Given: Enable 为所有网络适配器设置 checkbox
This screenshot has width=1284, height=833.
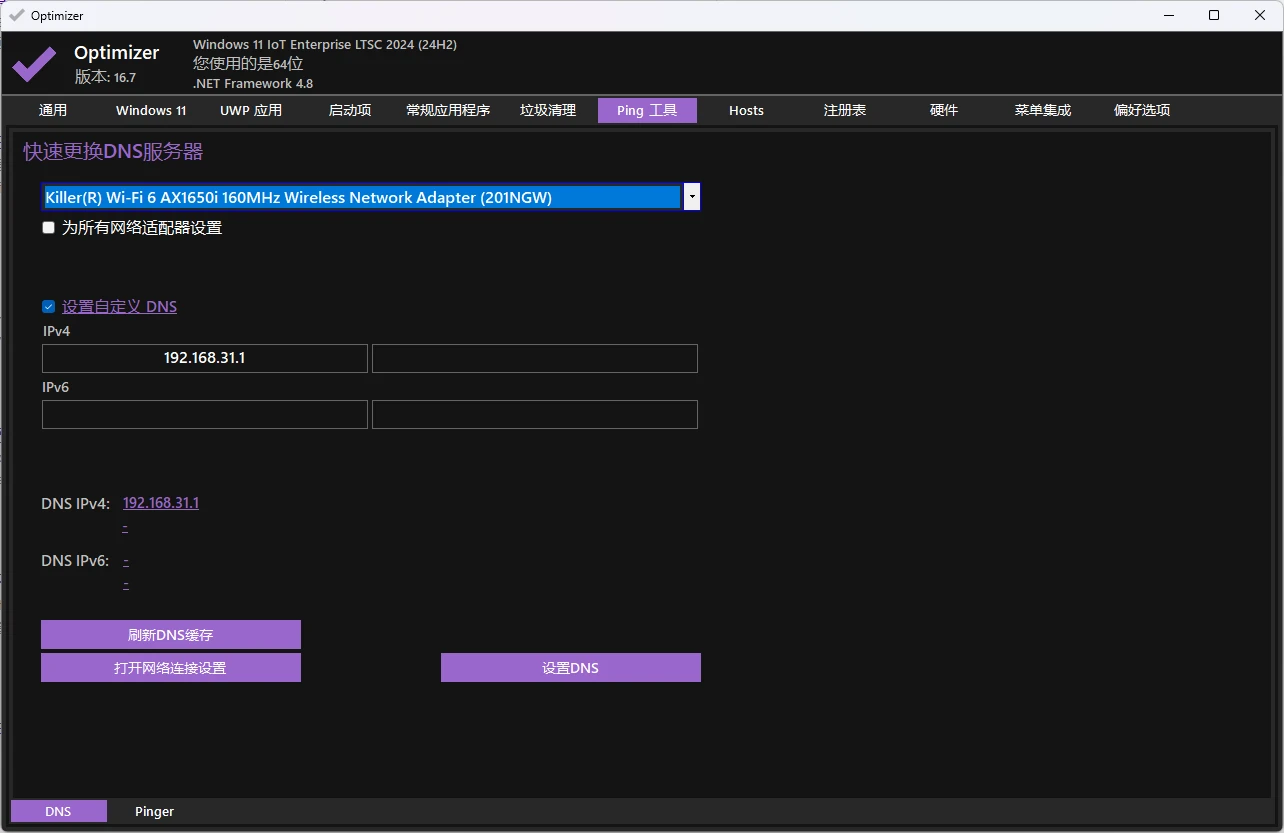Looking at the screenshot, I should point(48,228).
